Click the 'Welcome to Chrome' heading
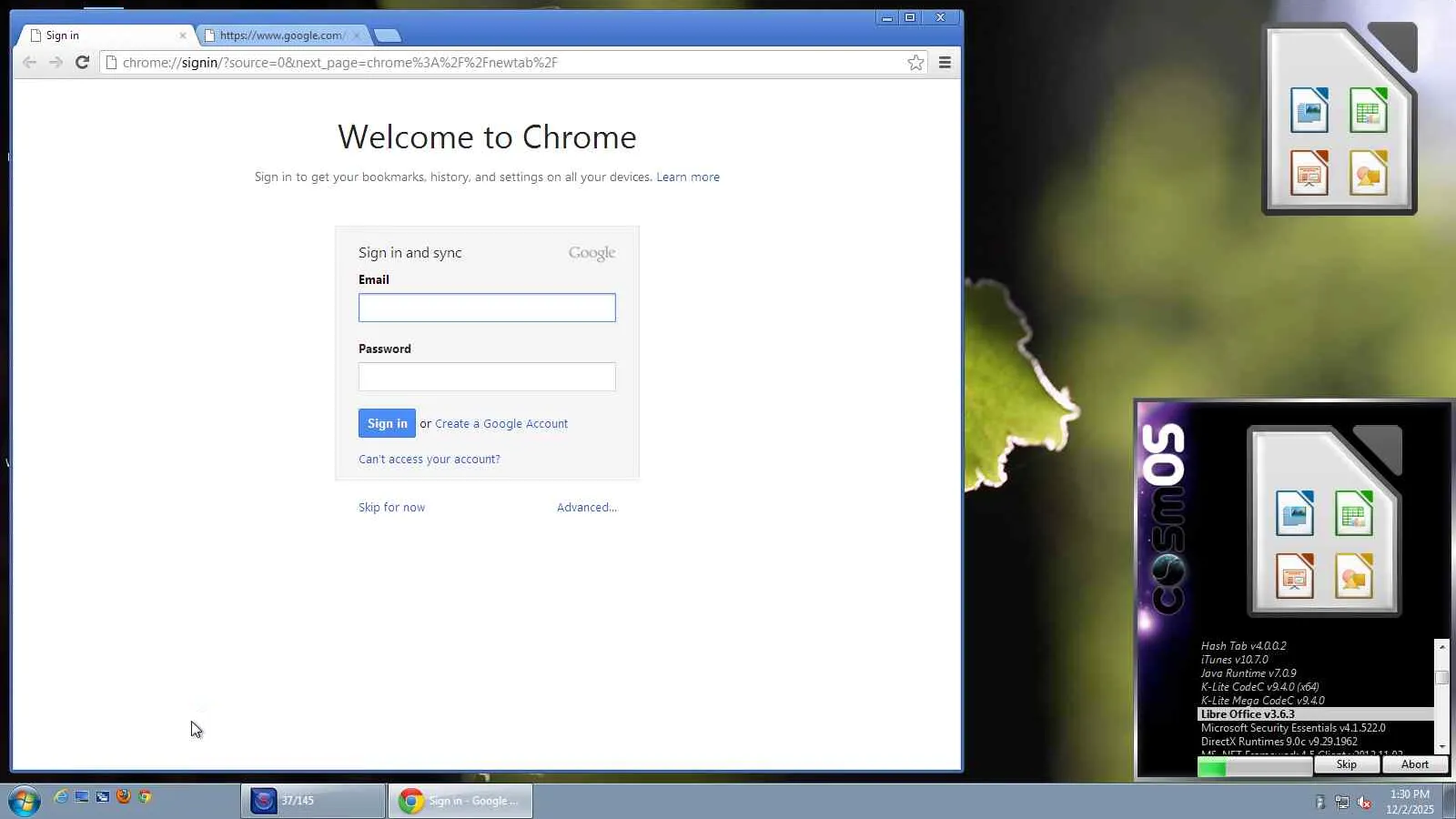Image resolution: width=1456 pixels, height=819 pixels. pyautogui.click(x=487, y=137)
